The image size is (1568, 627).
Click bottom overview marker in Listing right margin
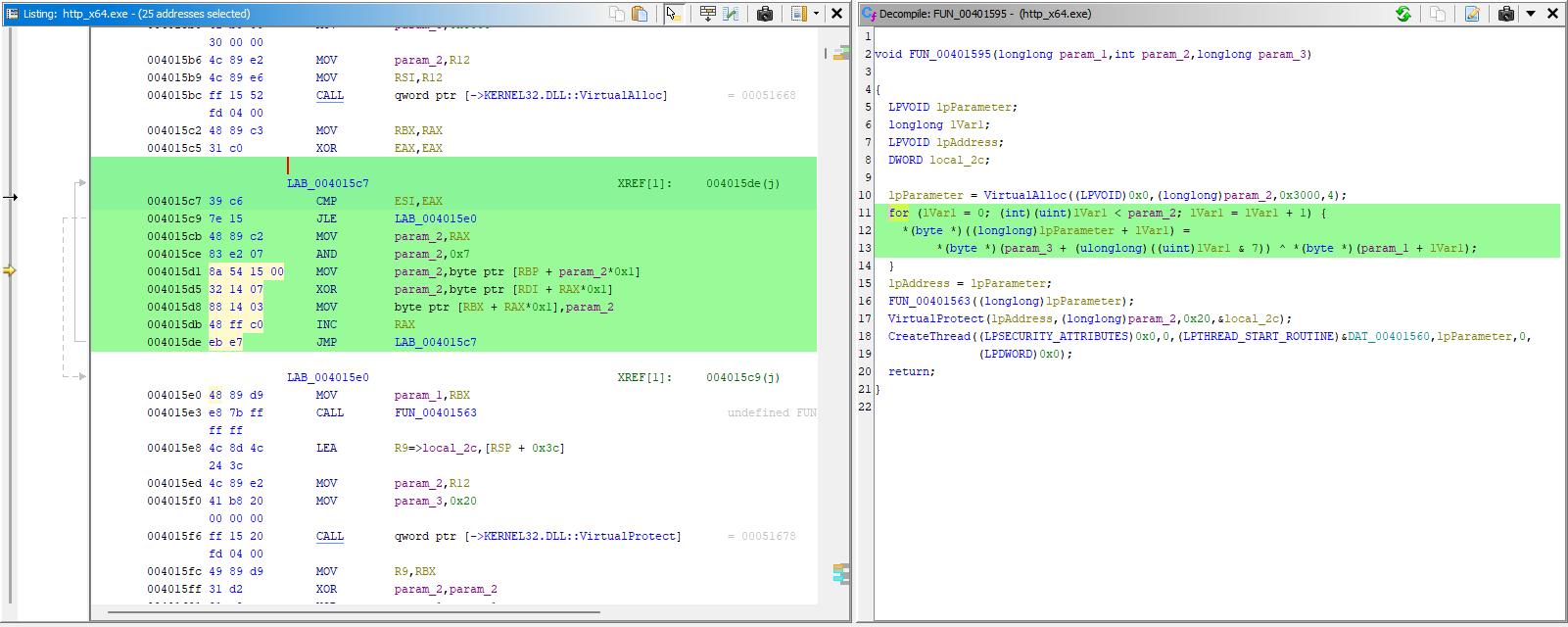840,573
